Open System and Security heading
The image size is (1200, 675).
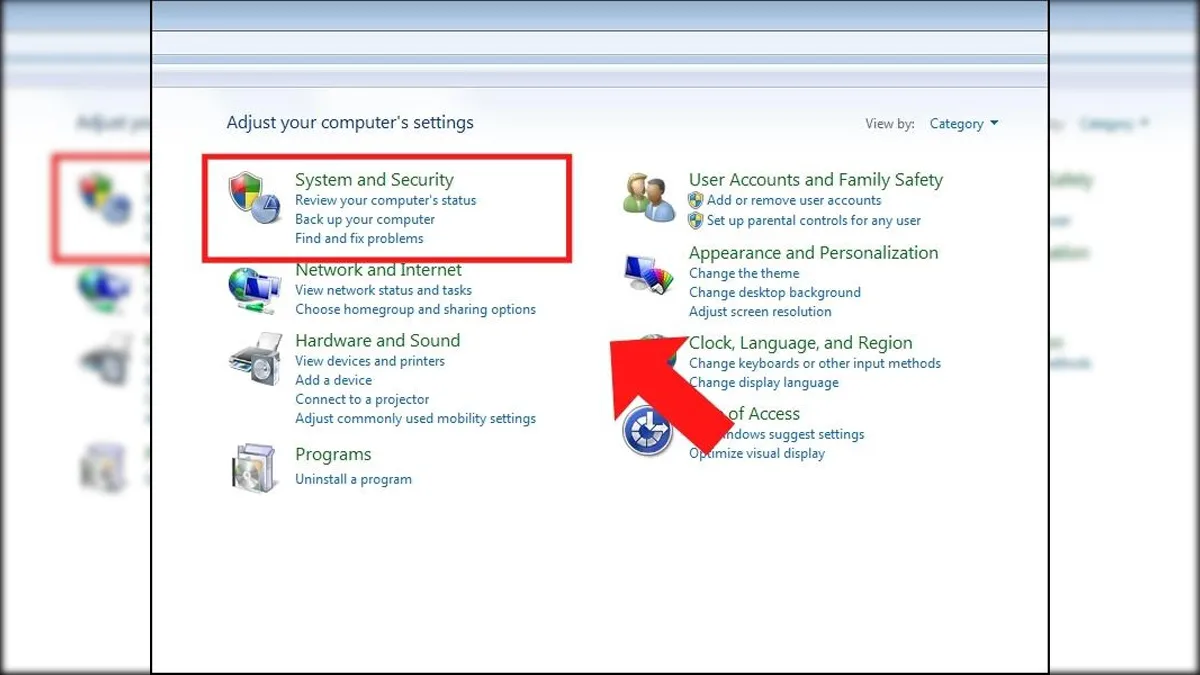[374, 180]
